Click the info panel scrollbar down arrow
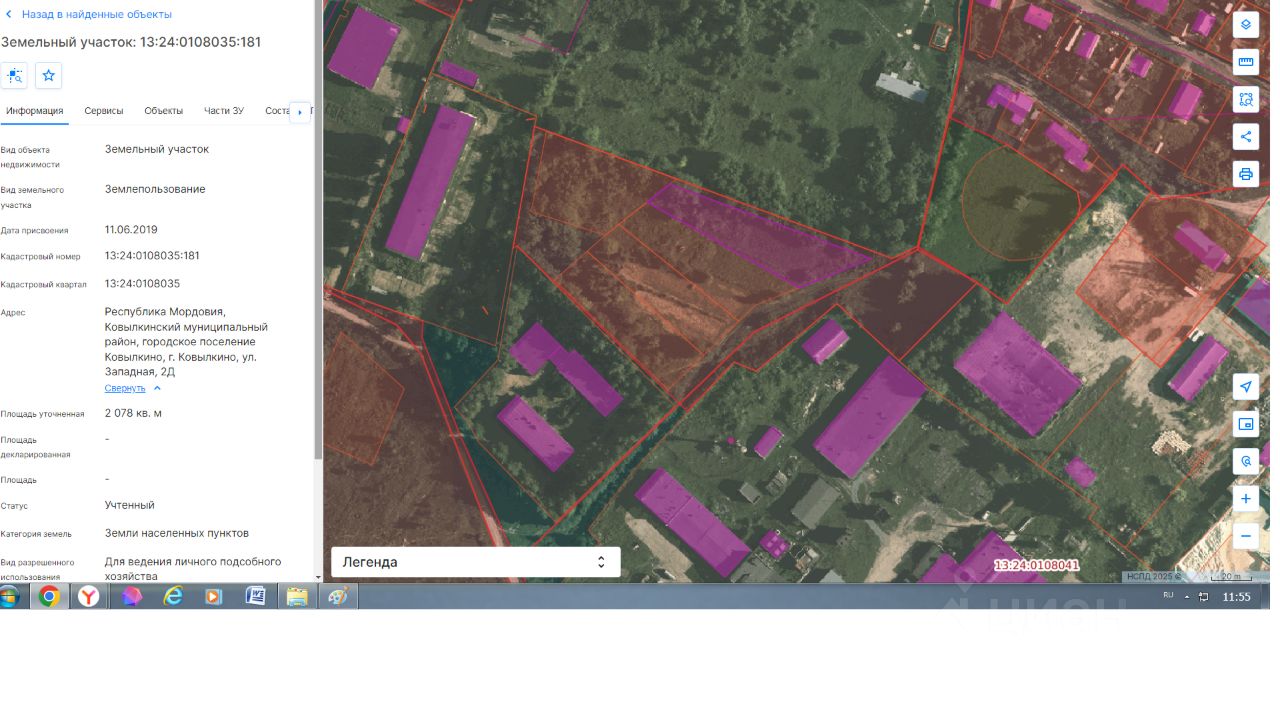The height and width of the screenshot is (720, 1280). click(x=318, y=577)
